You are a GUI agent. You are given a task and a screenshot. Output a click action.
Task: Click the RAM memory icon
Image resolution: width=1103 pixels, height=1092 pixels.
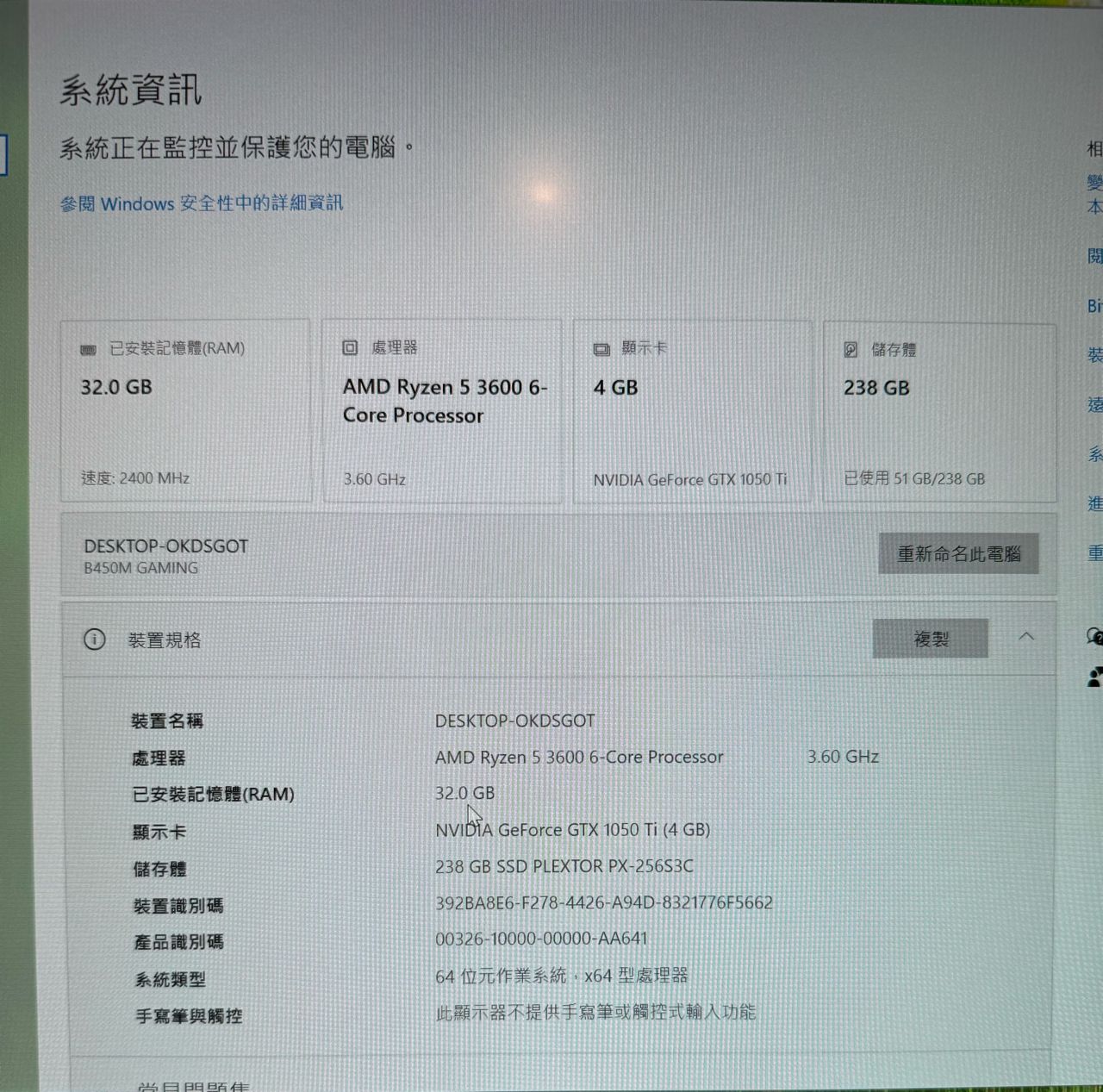tap(88, 349)
